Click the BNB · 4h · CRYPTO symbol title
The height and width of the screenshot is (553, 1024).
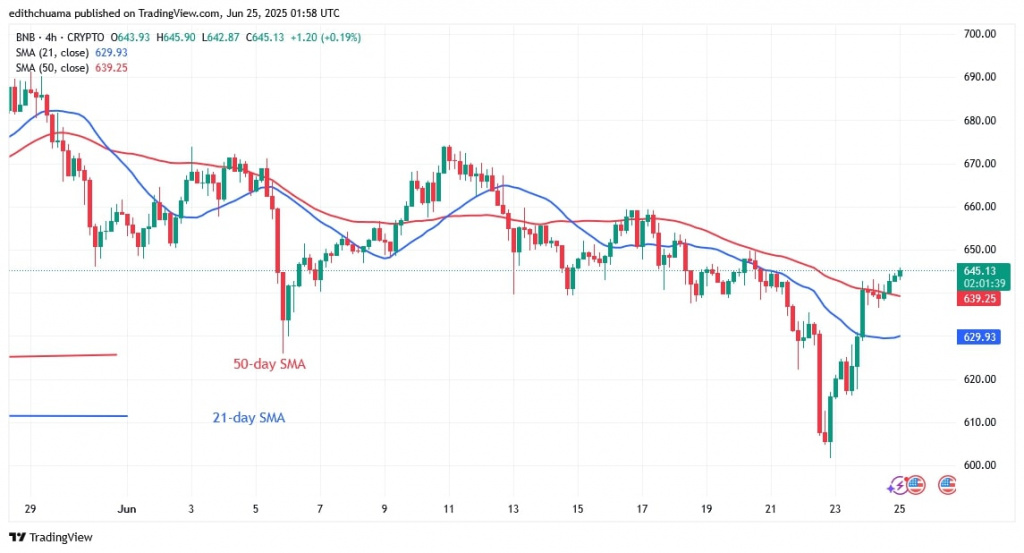pos(59,37)
